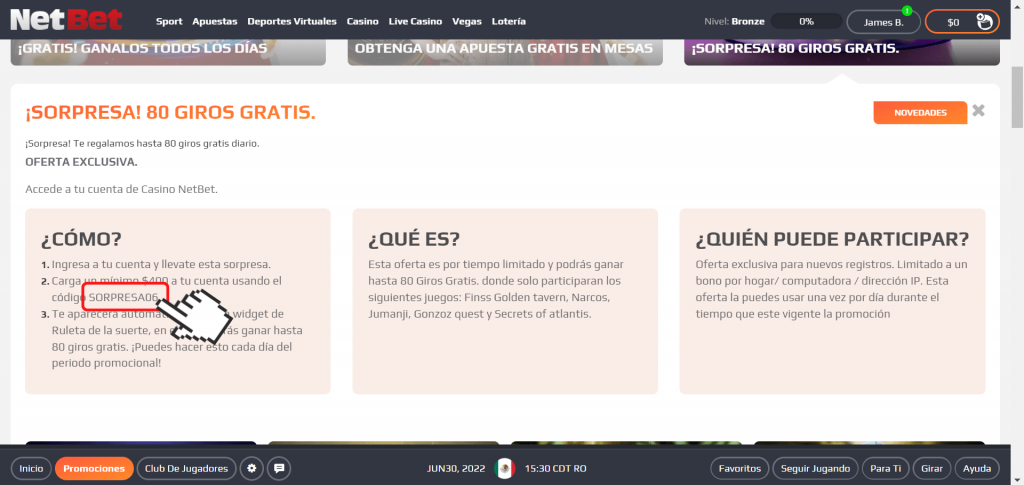Image resolution: width=1024 pixels, height=485 pixels.
Task: Open Club De Jugadores
Action: (x=186, y=468)
